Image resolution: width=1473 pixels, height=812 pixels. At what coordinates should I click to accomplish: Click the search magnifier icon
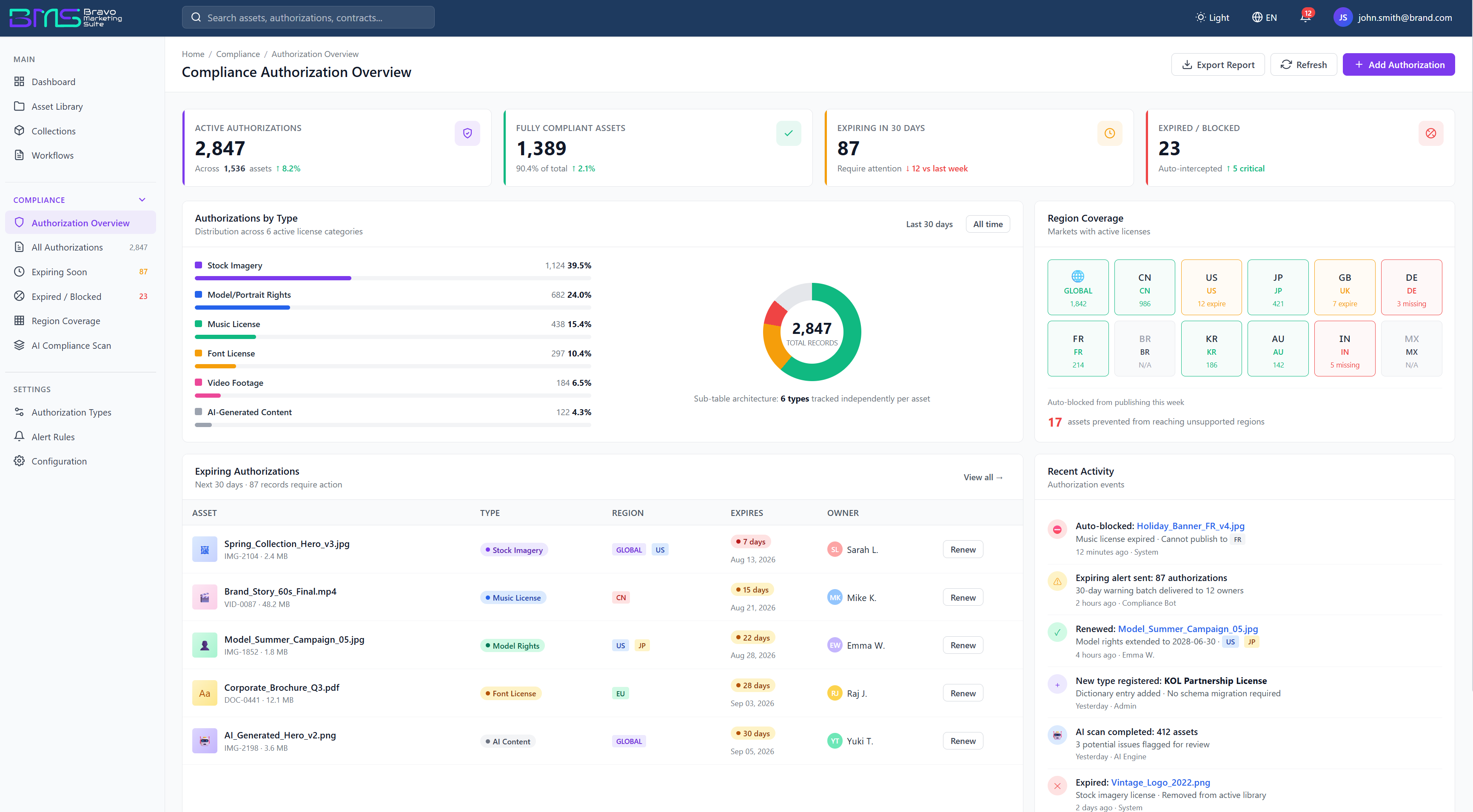(x=196, y=18)
